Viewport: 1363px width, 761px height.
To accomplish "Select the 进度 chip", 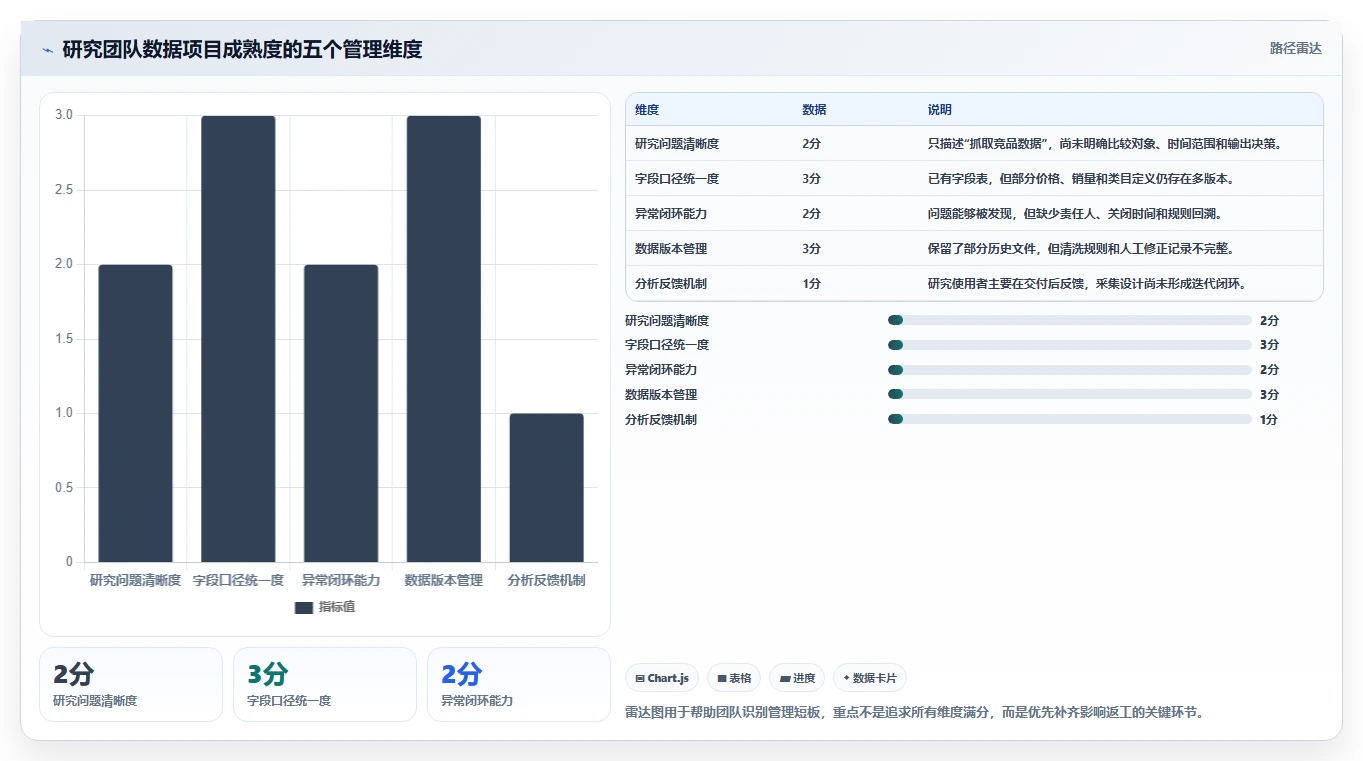I will click(797, 678).
